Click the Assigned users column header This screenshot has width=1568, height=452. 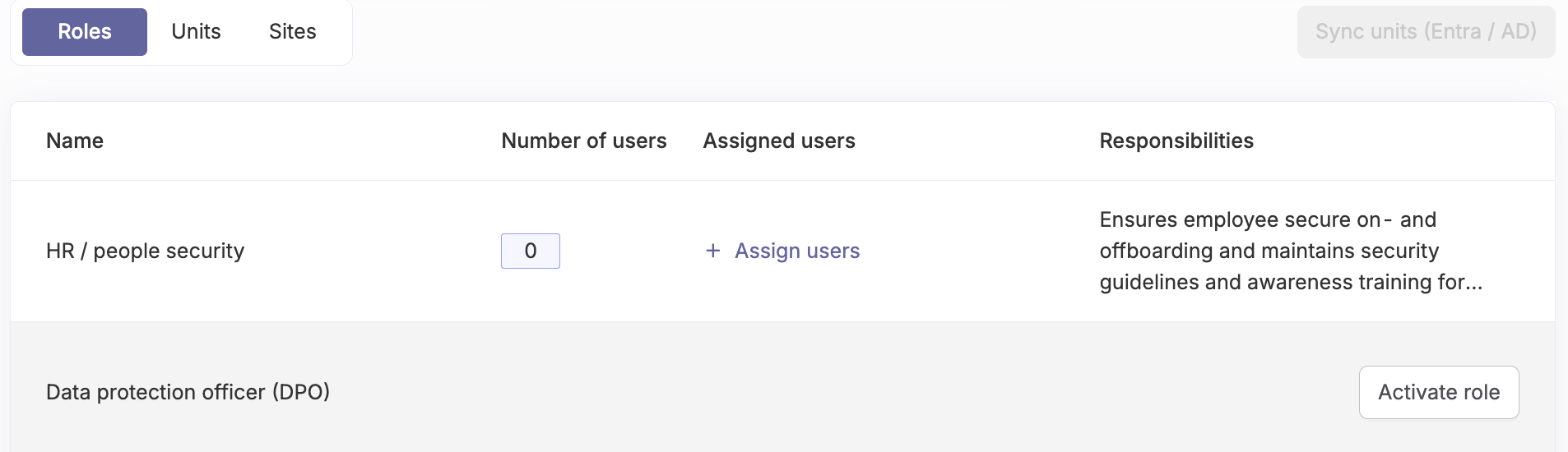(x=779, y=141)
